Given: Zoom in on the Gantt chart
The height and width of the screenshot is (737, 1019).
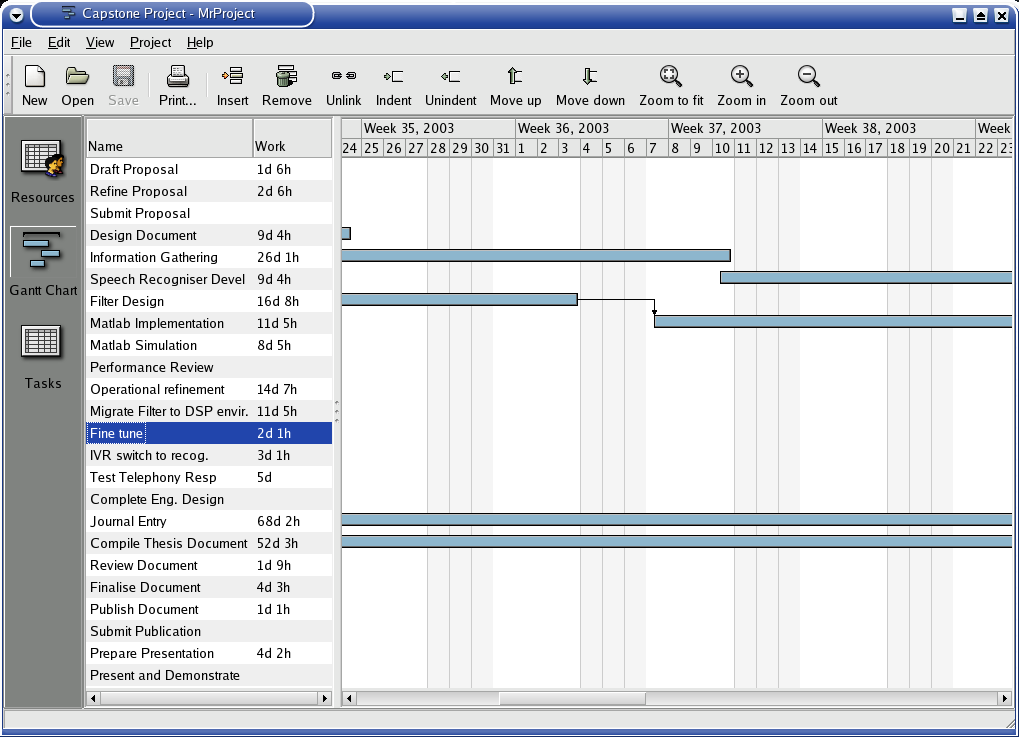Looking at the screenshot, I should tap(741, 77).
